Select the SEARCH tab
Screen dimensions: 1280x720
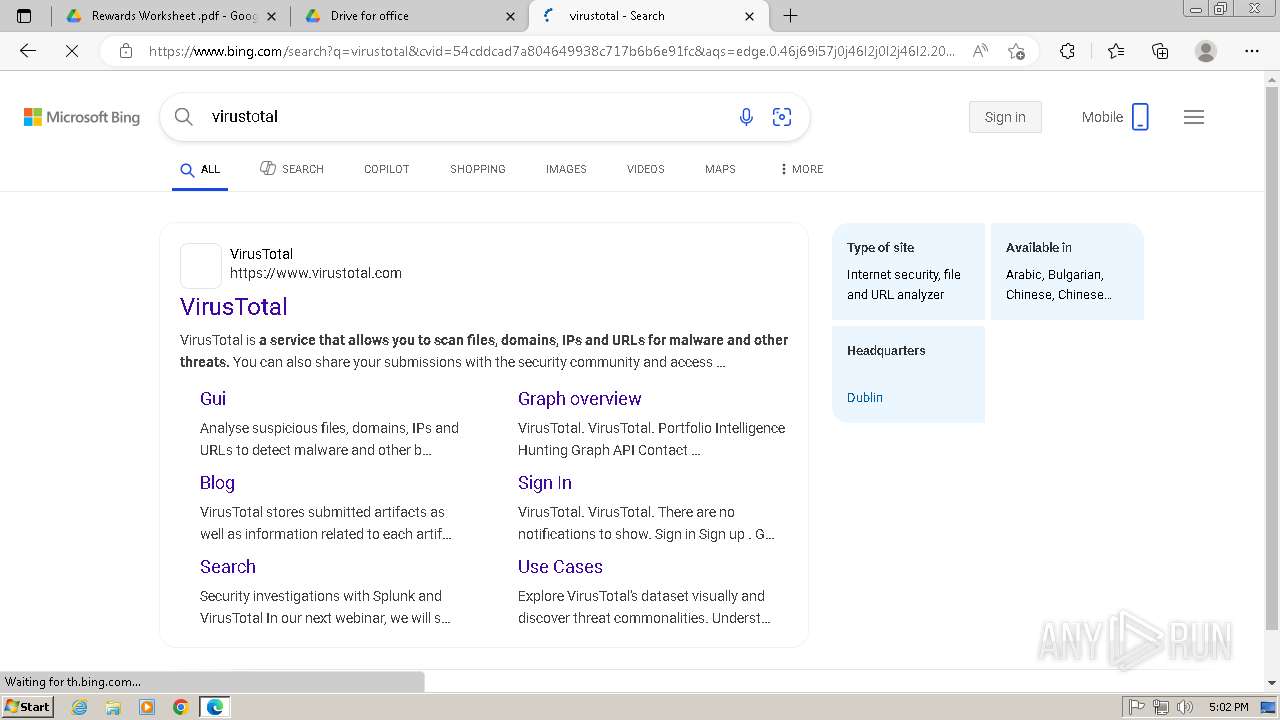coord(292,169)
